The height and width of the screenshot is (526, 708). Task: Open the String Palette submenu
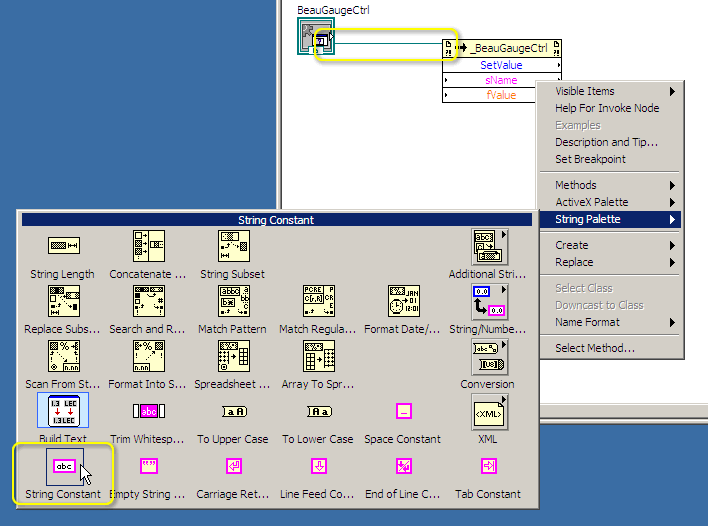point(612,219)
